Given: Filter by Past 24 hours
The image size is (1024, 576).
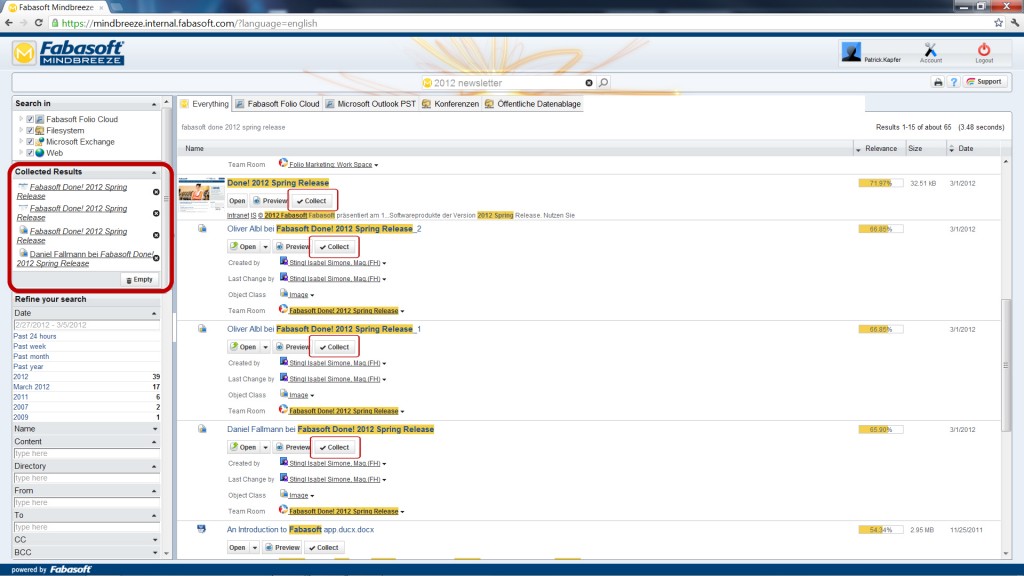Looking at the screenshot, I should [x=35, y=336].
